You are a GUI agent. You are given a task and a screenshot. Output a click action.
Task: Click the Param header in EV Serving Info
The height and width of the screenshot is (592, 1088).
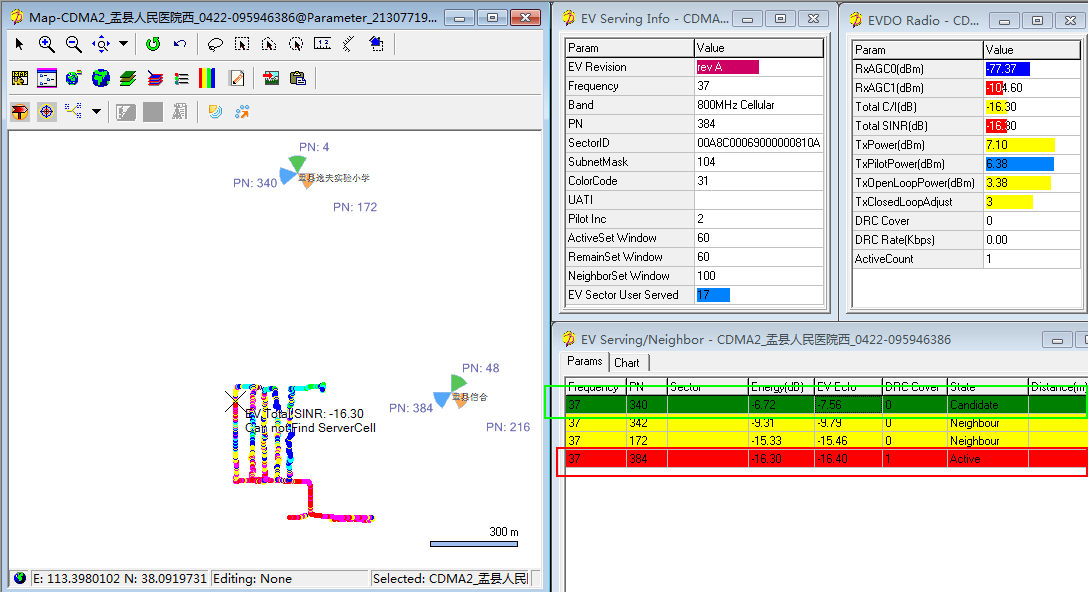click(629, 48)
